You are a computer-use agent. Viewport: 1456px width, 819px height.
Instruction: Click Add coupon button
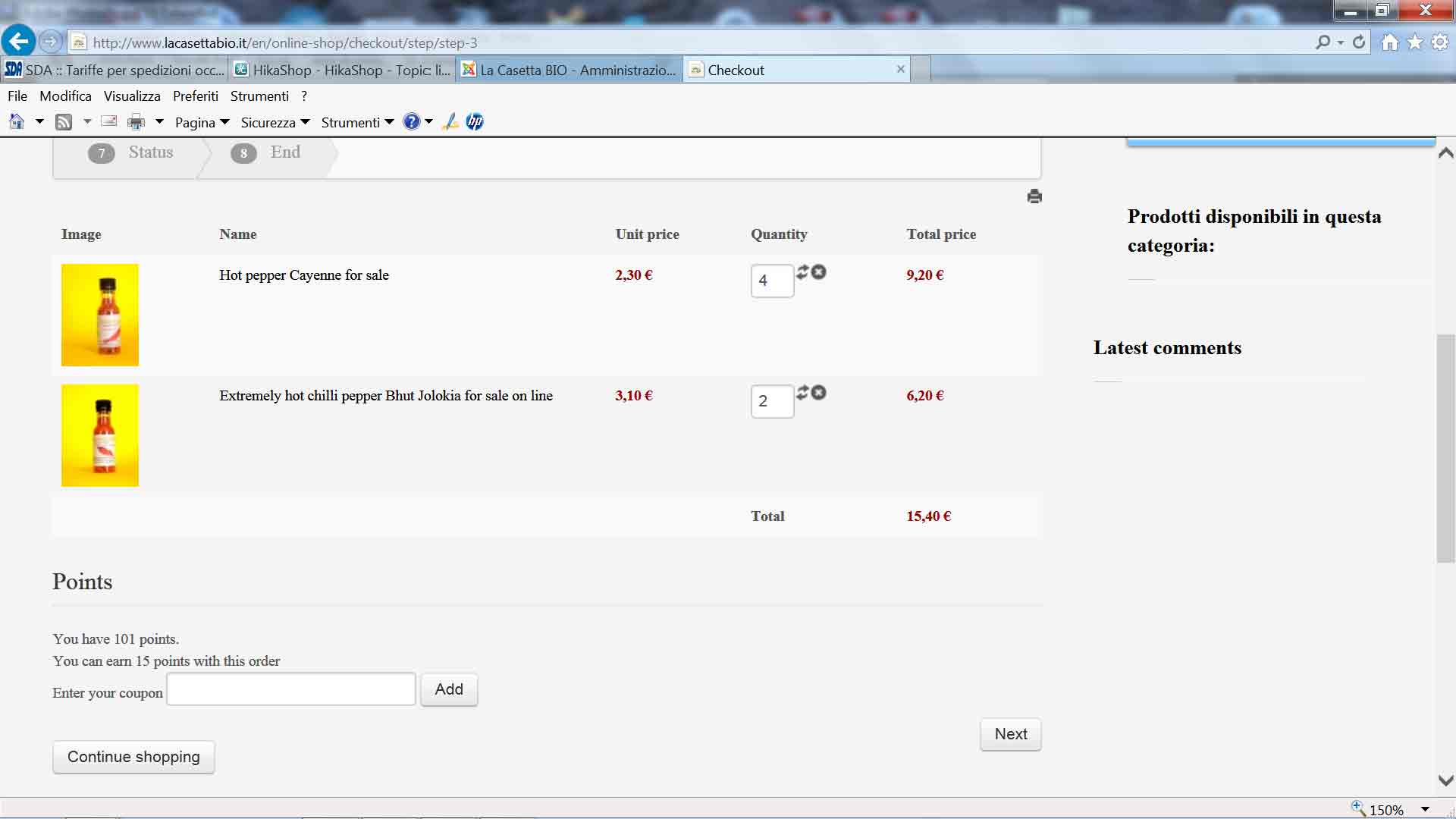click(449, 689)
